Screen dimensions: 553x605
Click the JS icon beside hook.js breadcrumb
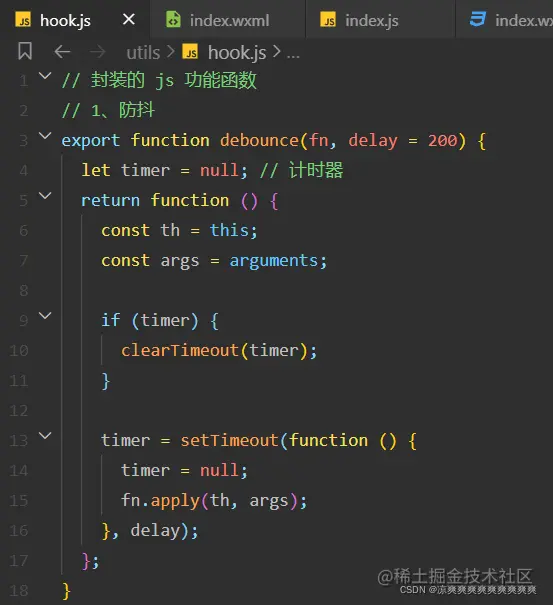coord(190,52)
